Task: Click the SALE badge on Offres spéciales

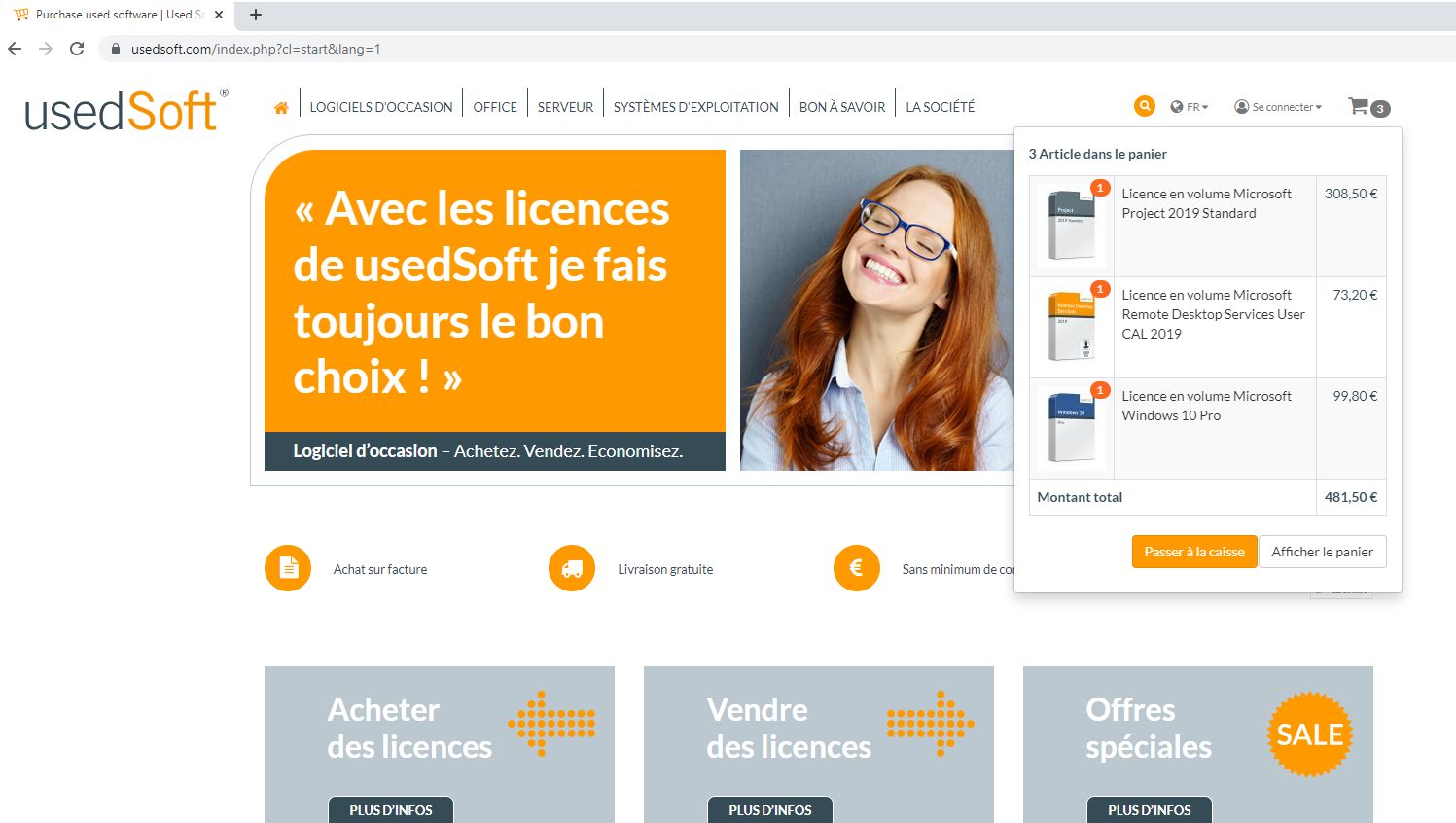Action: [1310, 734]
